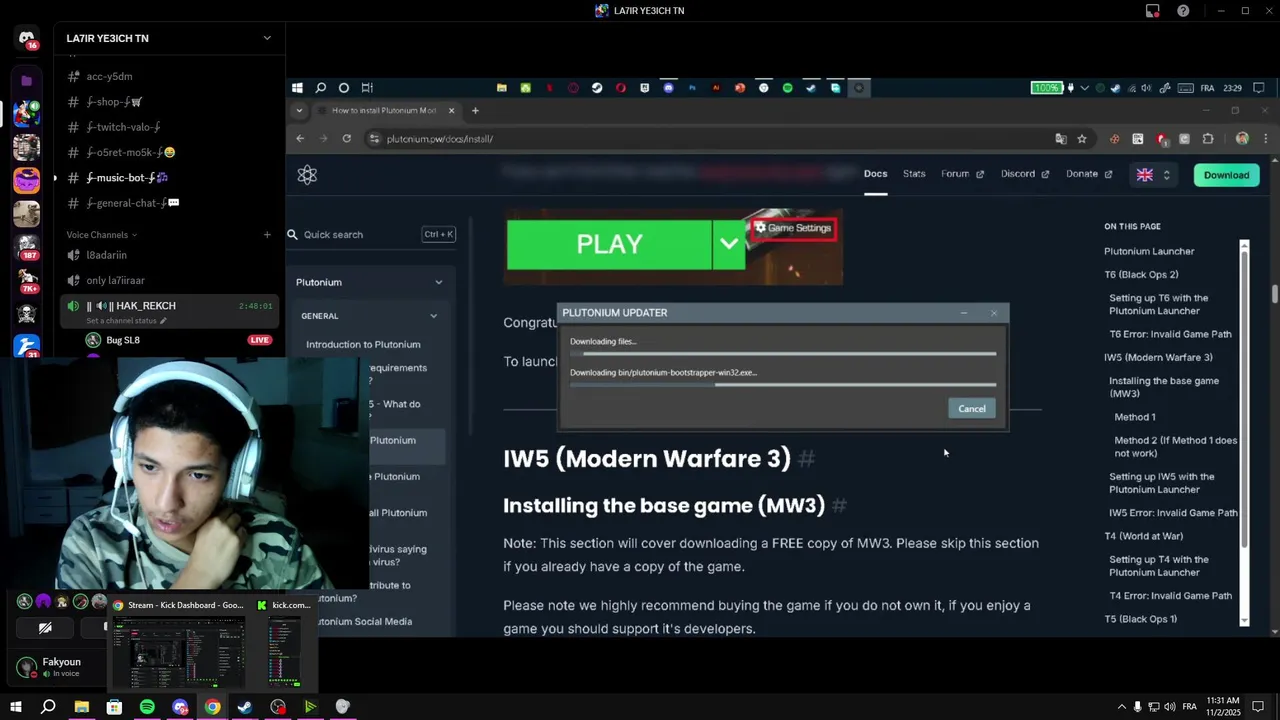Screen dimensions: 1280x720
Task: Open Chrome from Windows taskbar
Action: (213, 707)
